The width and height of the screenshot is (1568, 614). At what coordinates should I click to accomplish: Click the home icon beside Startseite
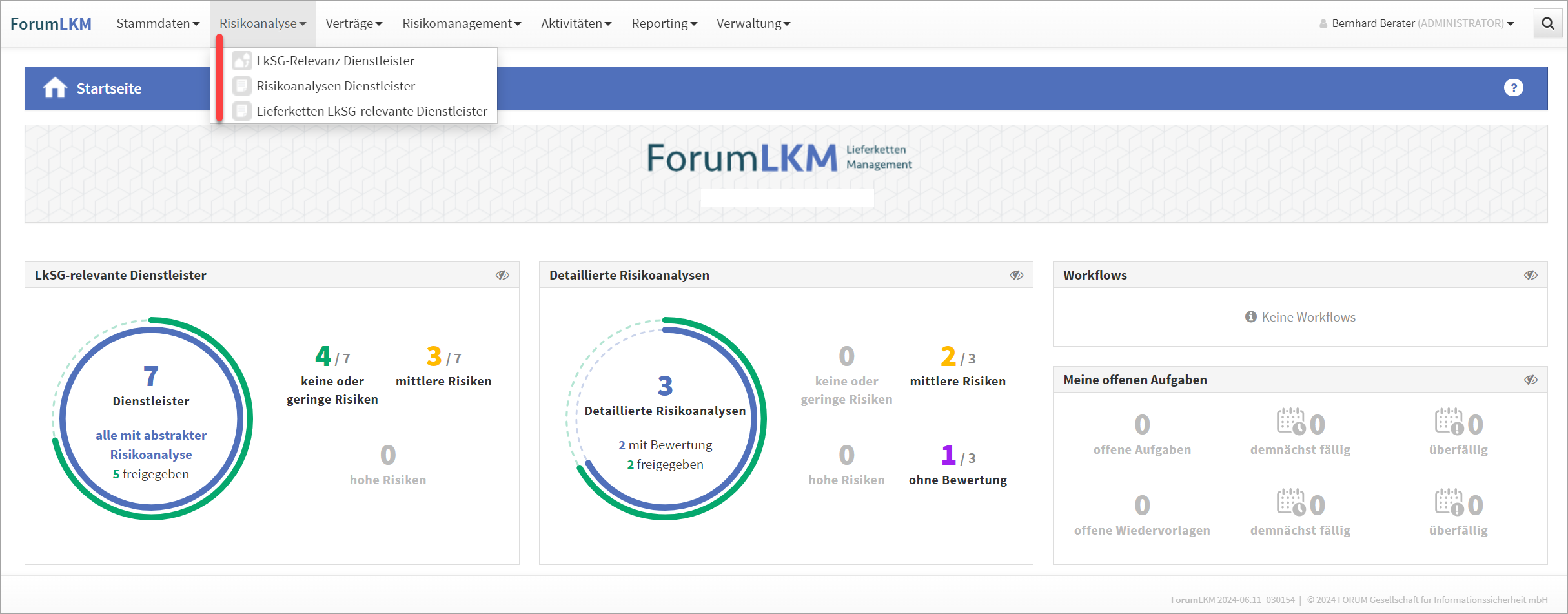coord(55,88)
